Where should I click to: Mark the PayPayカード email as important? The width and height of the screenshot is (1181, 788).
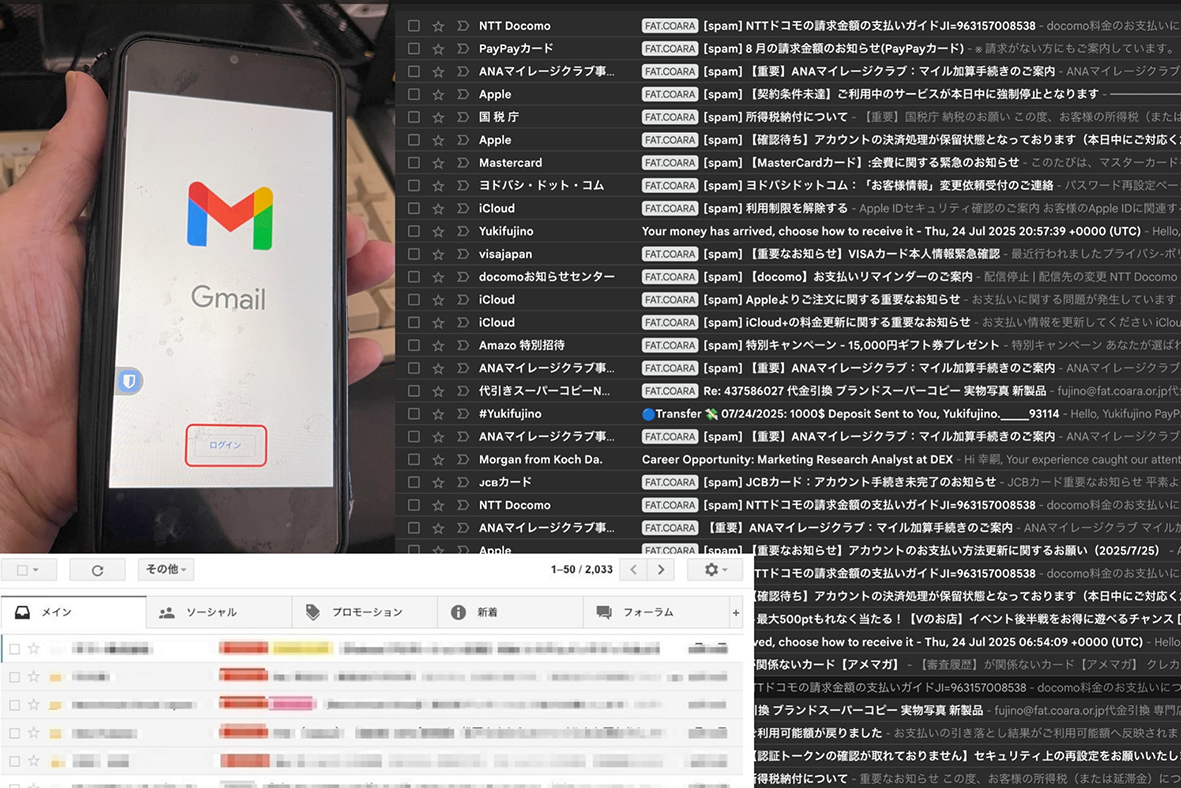pos(462,49)
